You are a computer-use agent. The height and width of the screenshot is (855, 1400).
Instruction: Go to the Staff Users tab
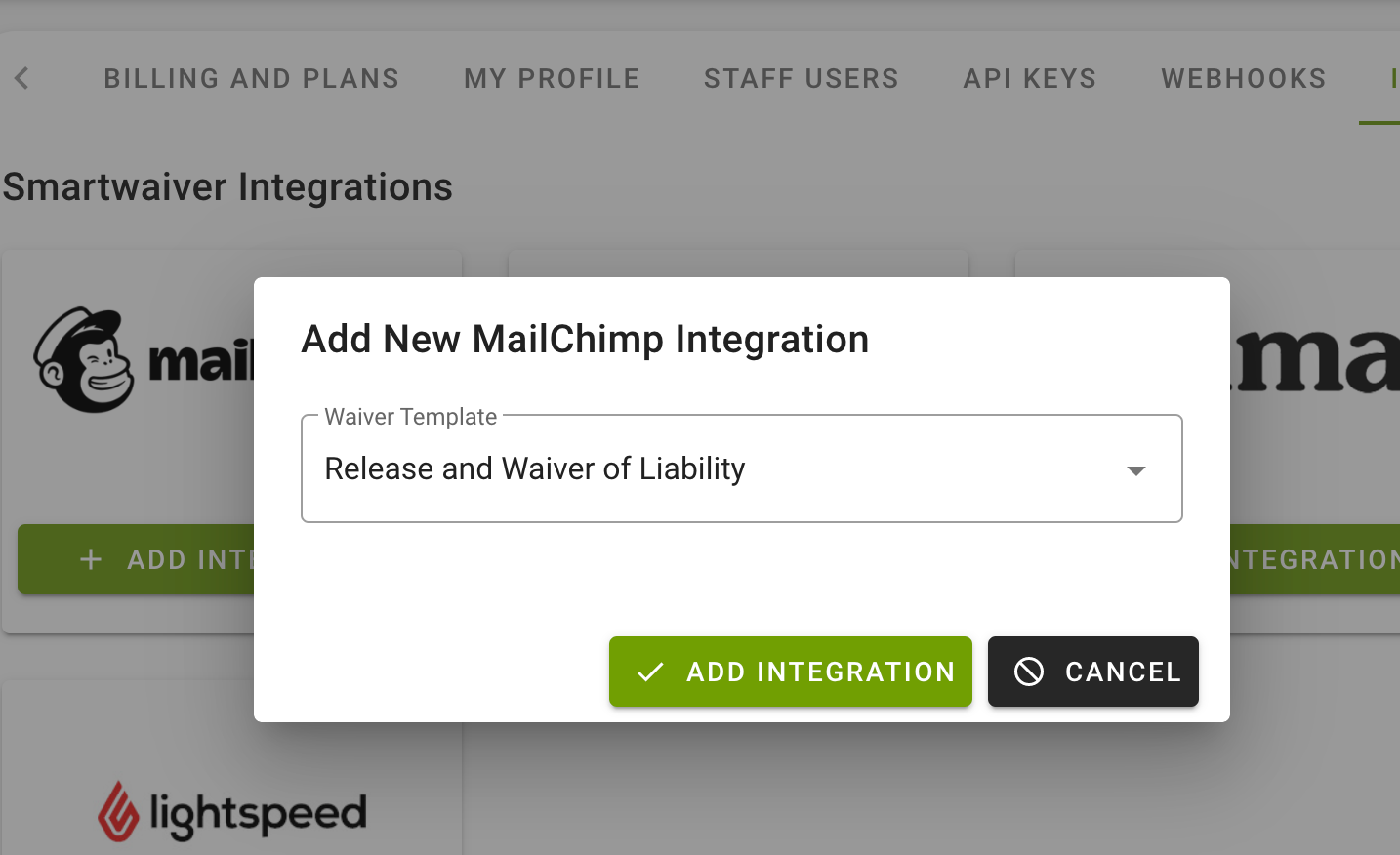[x=802, y=78]
